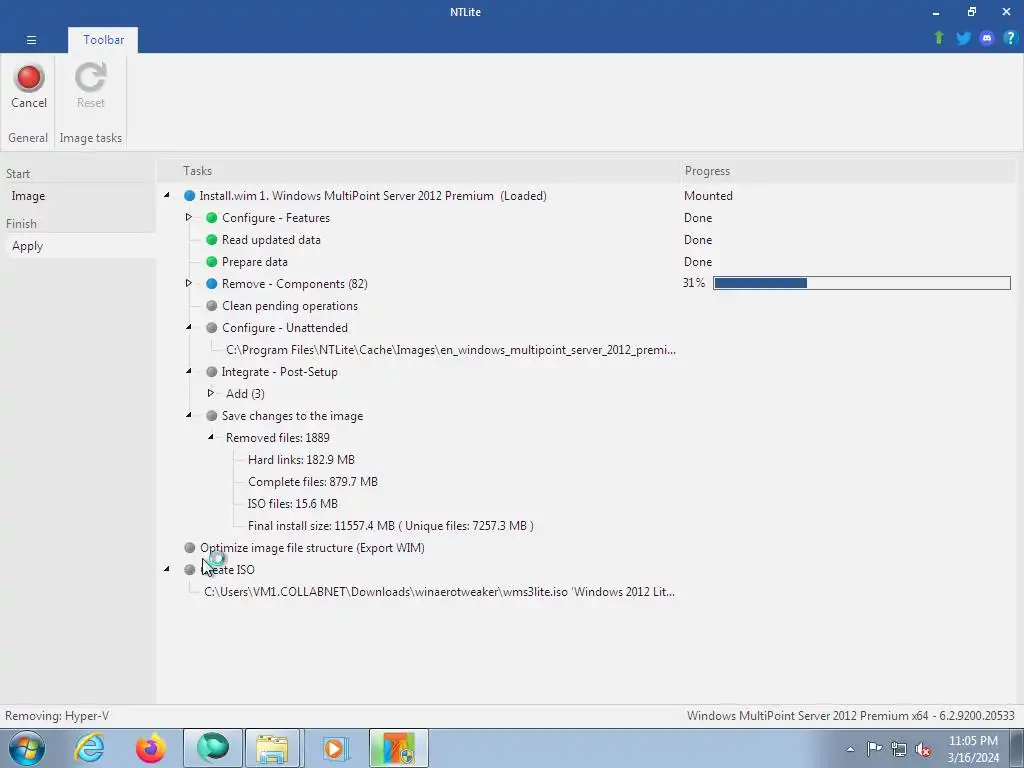The width and height of the screenshot is (1024, 768).
Task: Click gray dot of Optimize image file structure
Action: point(189,547)
